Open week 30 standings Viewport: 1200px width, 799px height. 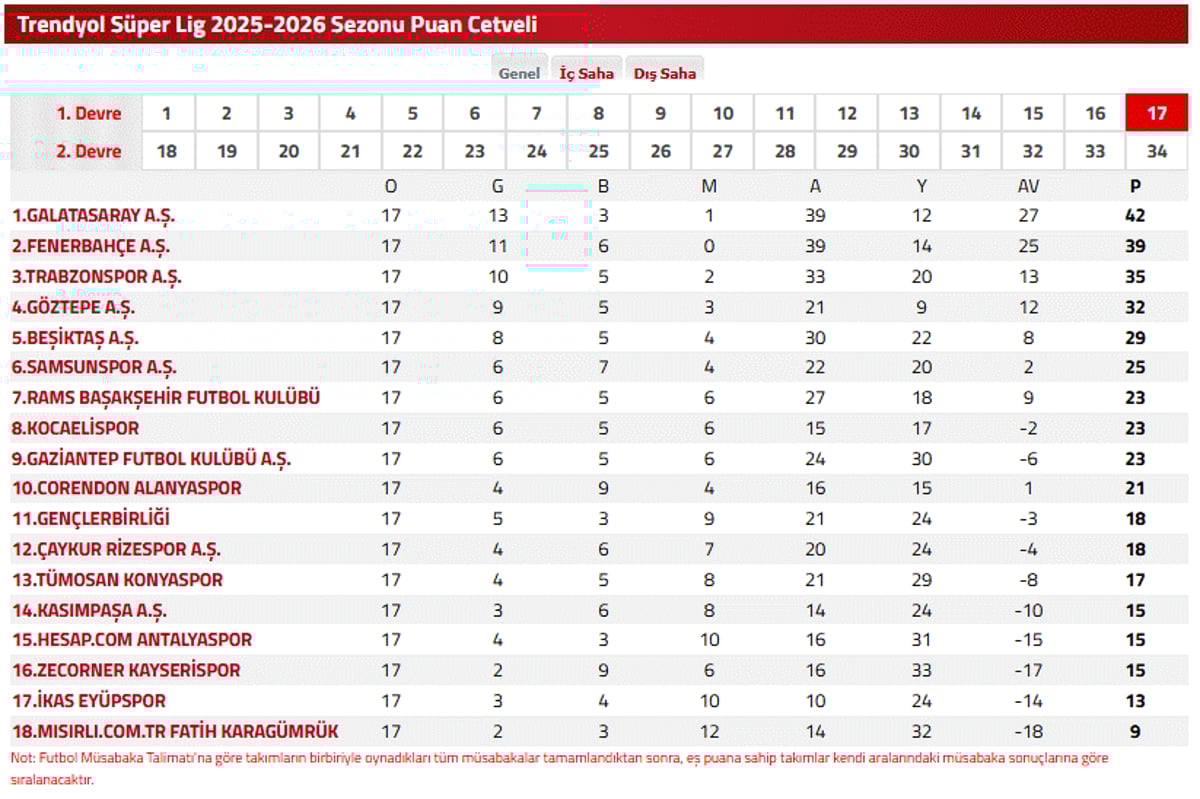[x=909, y=152]
